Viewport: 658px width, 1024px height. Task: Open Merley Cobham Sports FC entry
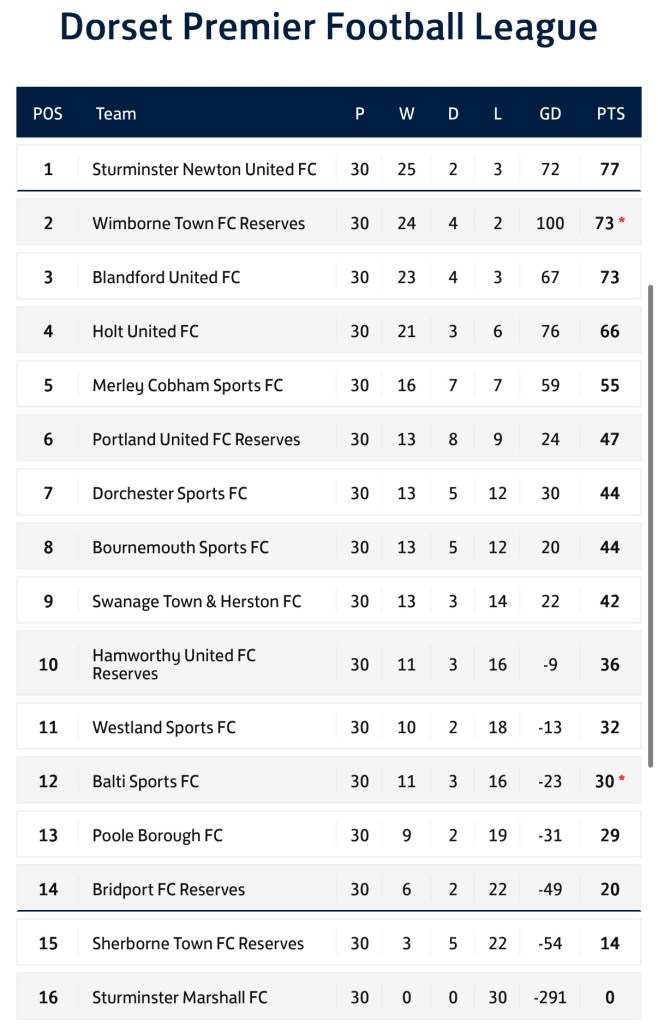[x=187, y=385]
